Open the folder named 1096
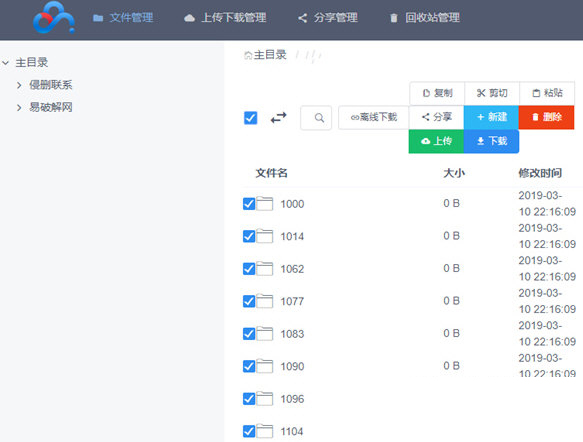Screen dimensions: 583x442 pyautogui.click(x=292, y=399)
